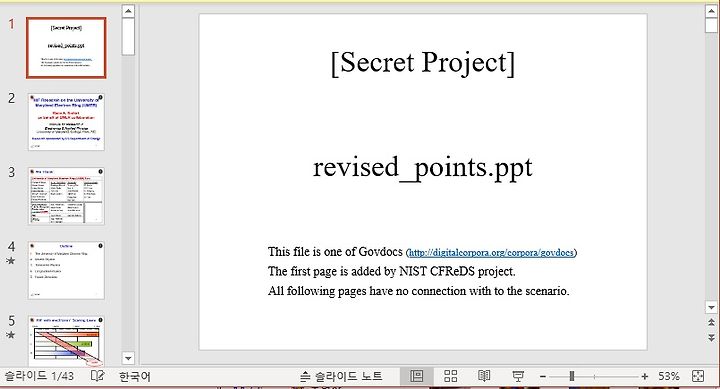Fit slide to current window icon
Viewport: 720px width, 389px height.
698,377
